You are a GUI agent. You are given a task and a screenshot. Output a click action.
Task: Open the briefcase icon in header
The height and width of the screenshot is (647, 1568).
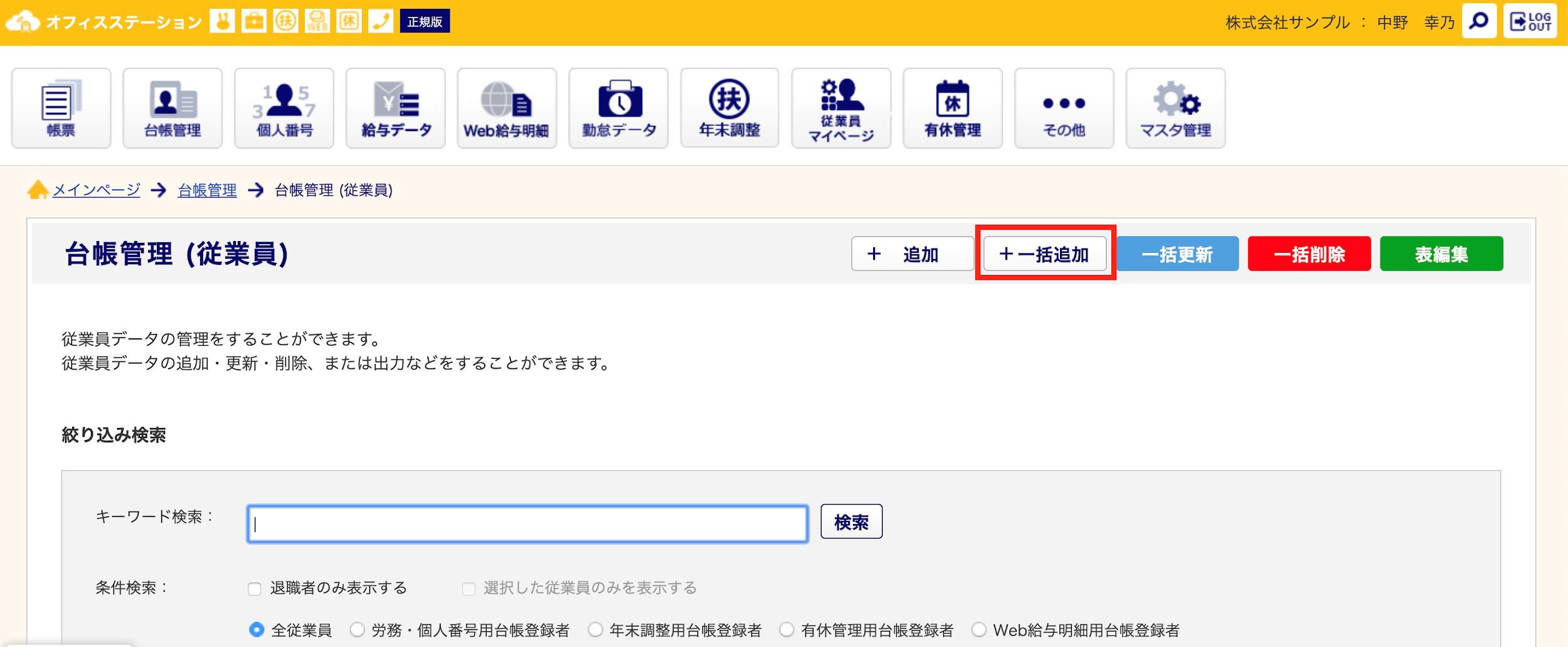[254, 21]
